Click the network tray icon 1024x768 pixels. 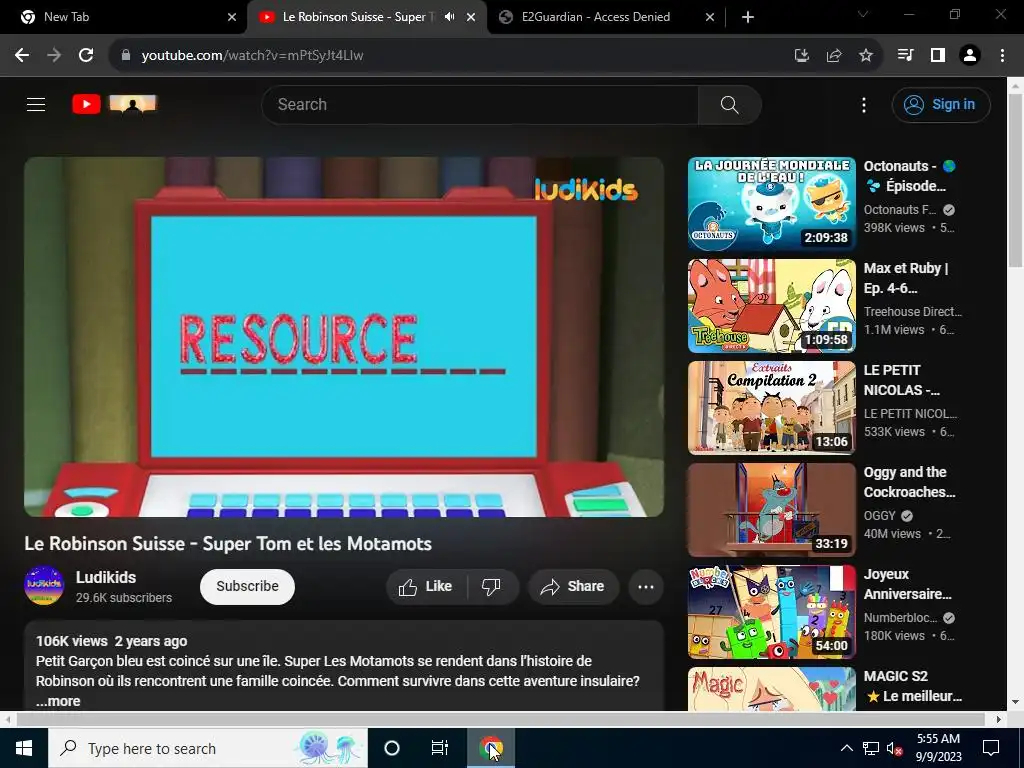(871, 748)
